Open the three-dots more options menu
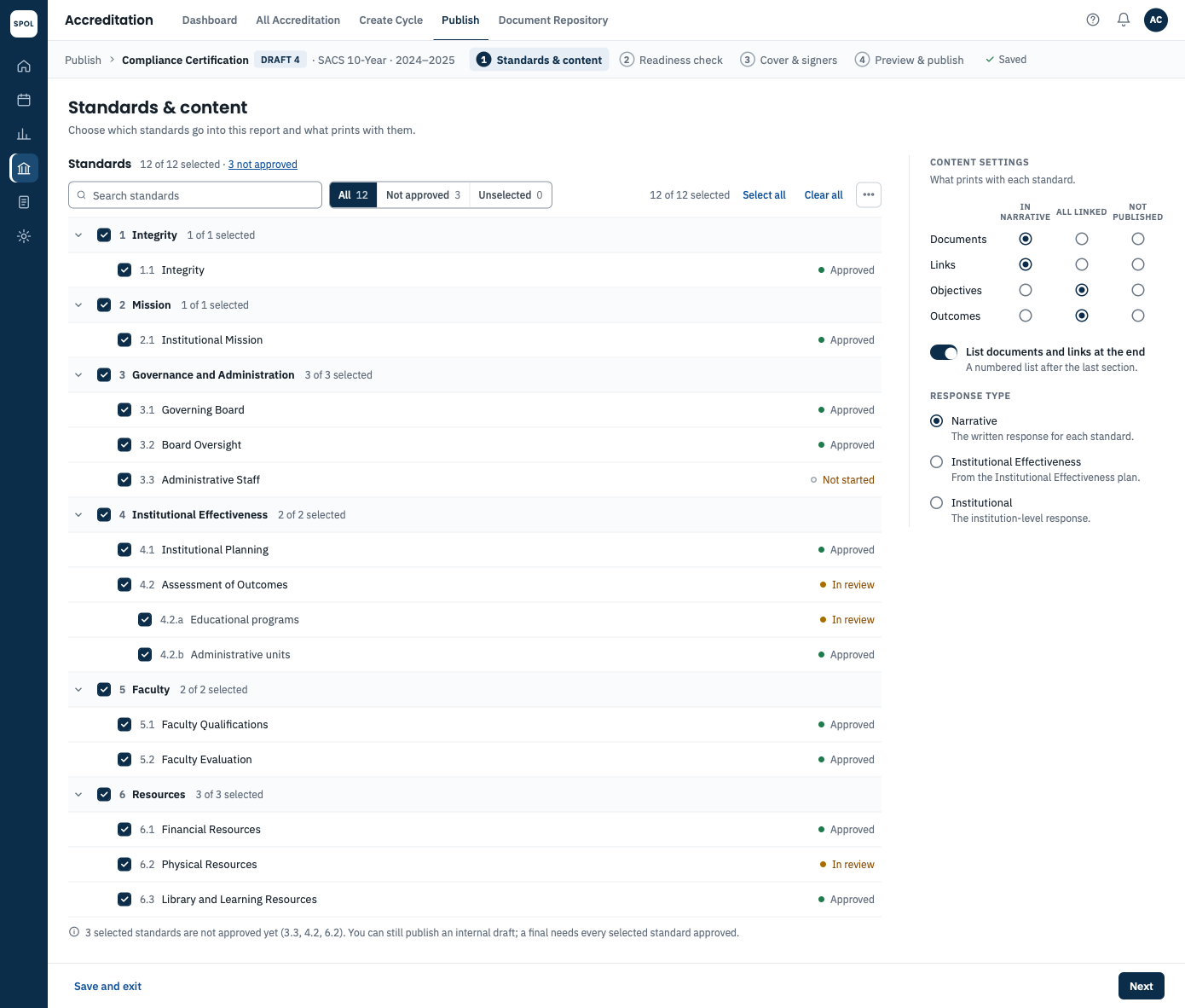This screenshot has height=1008, width=1185. (869, 195)
